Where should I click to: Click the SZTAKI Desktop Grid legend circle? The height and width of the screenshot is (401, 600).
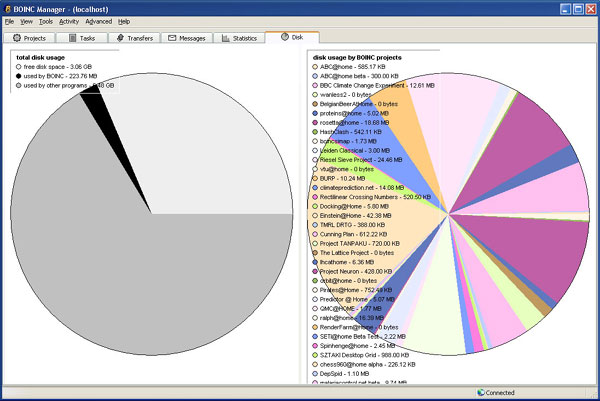point(315,355)
